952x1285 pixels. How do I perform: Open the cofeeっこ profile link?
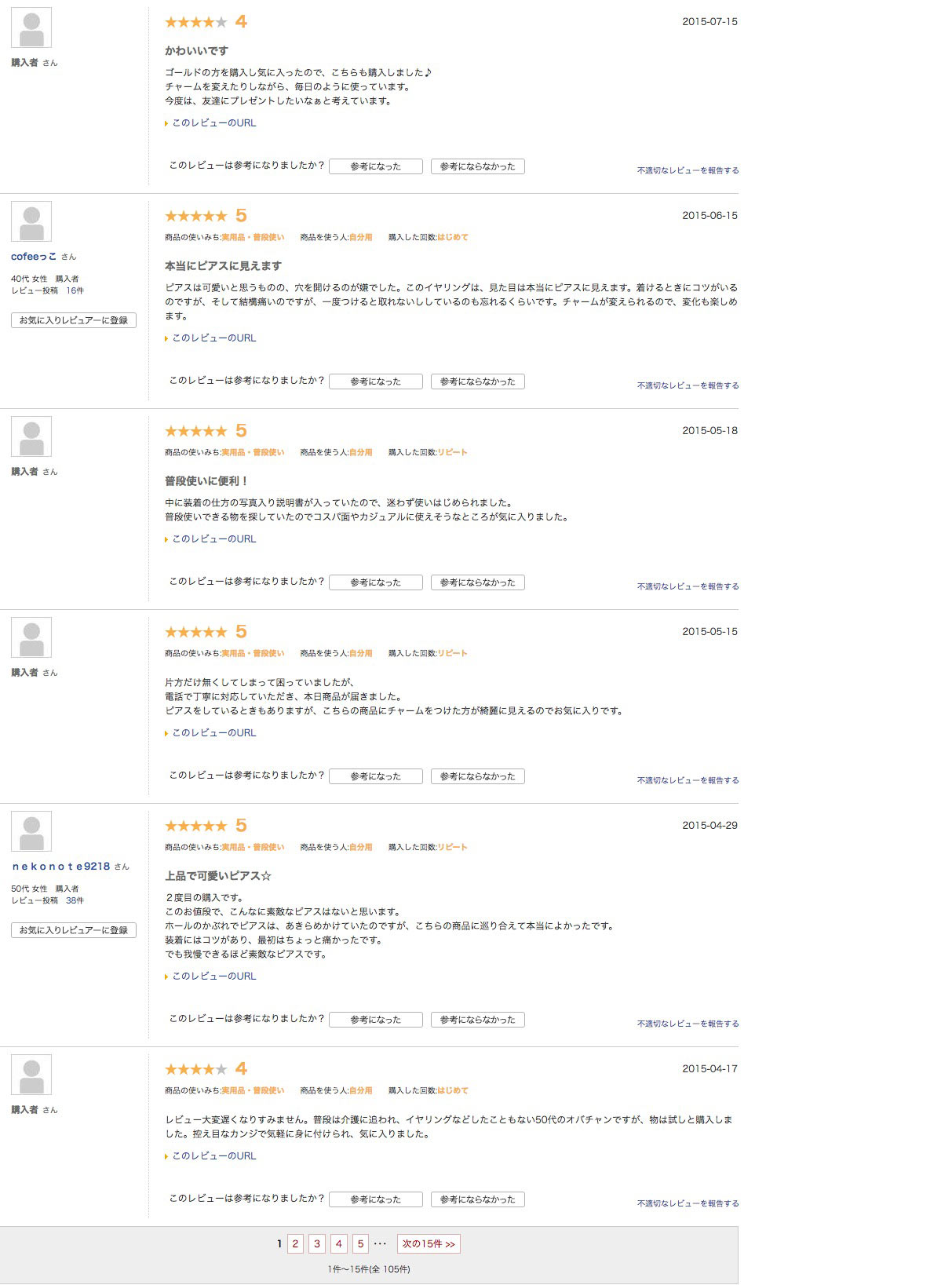[x=34, y=257]
